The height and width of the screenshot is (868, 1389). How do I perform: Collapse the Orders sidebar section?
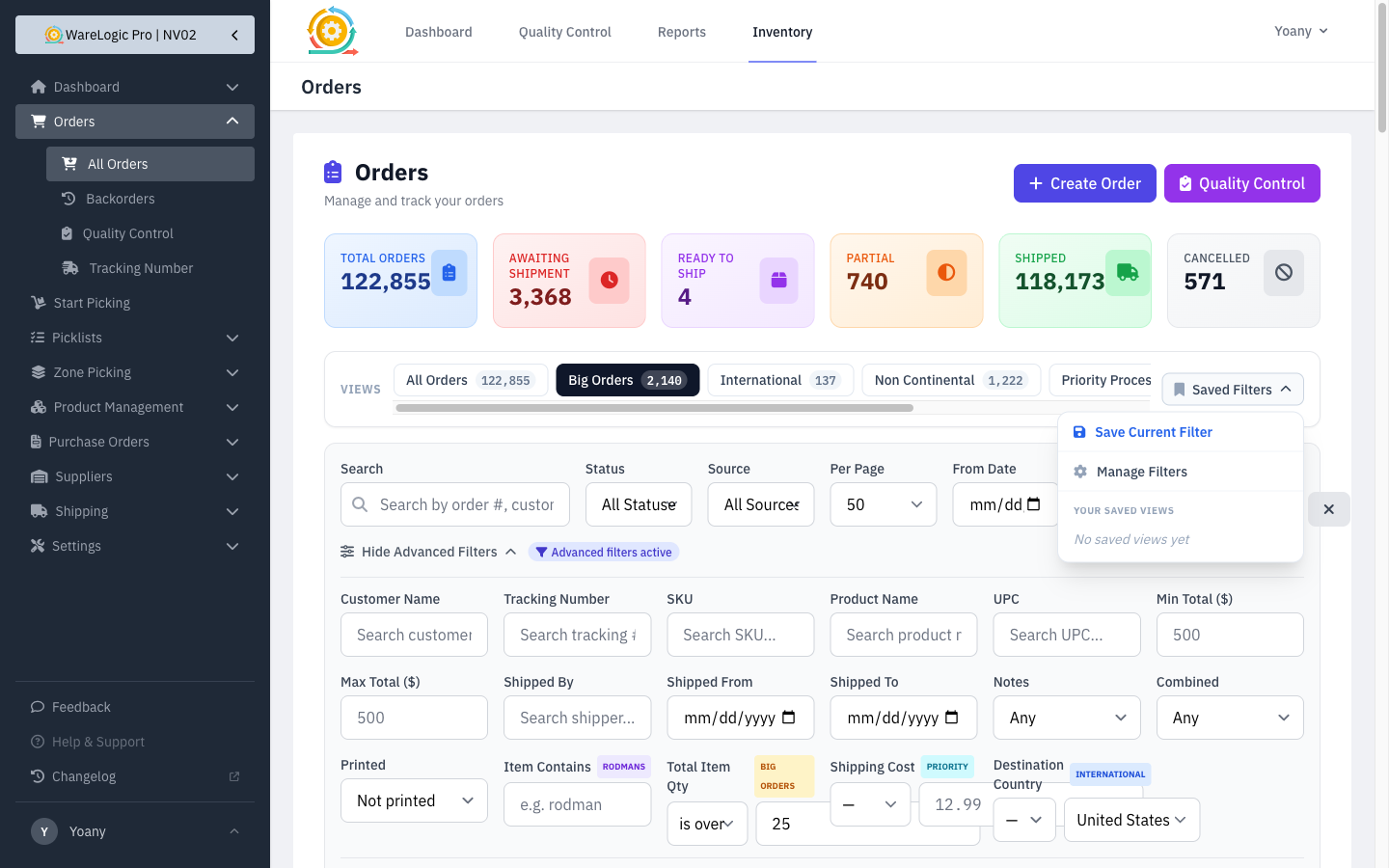pyautogui.click(x=135, y=122)
